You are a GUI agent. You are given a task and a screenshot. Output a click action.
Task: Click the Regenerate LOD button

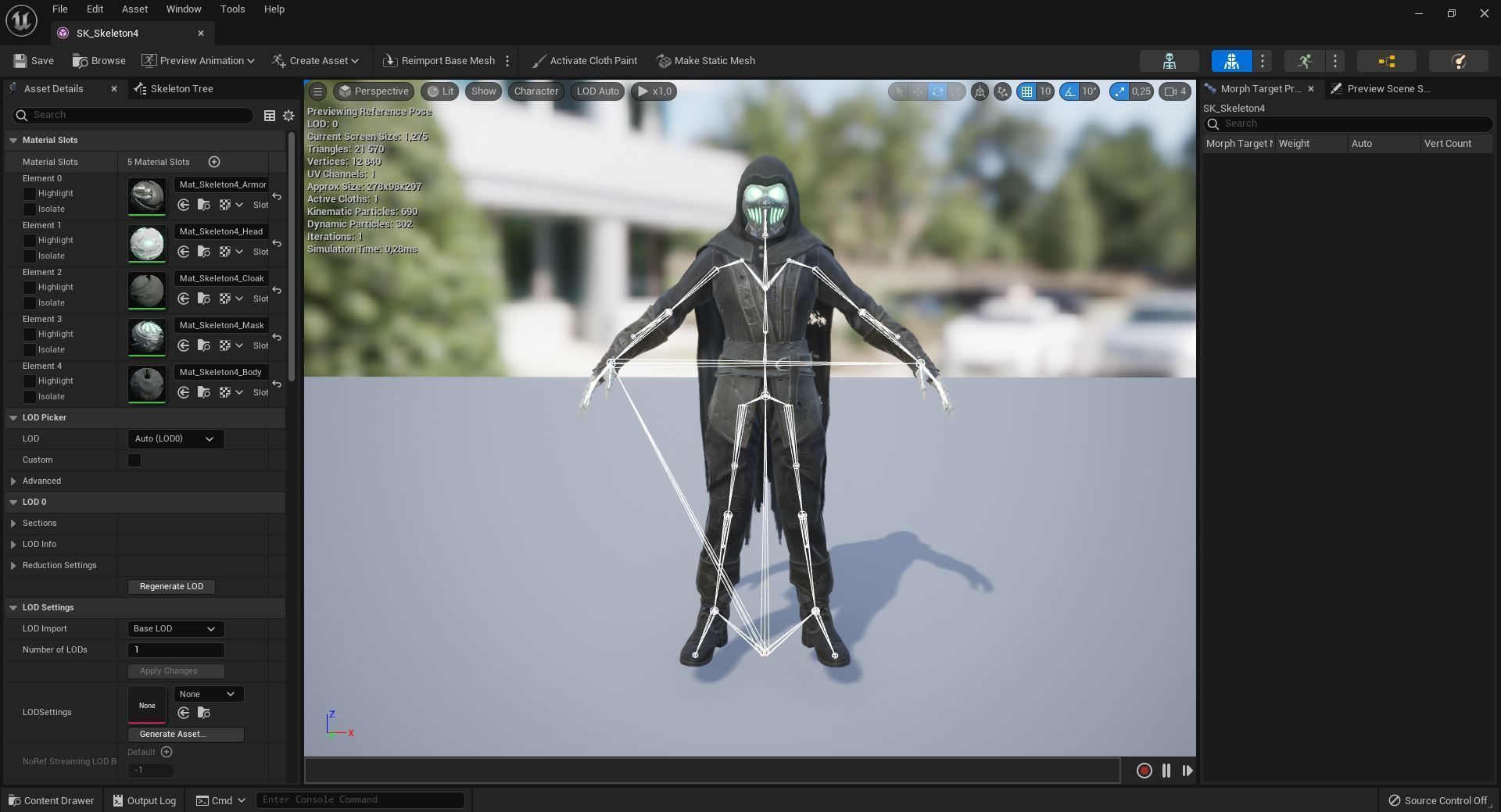click(171, 587)
